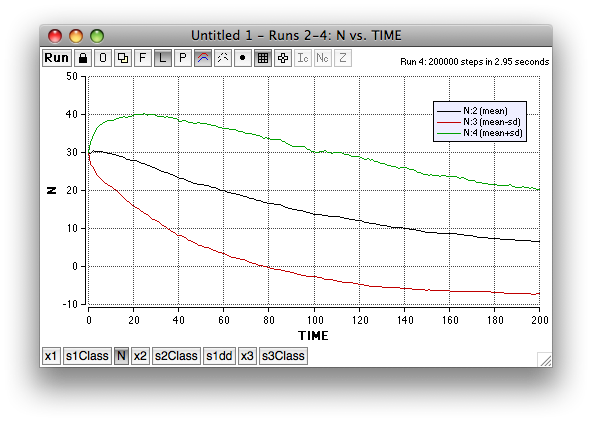Select the P toolbar button
Screen dimensions: 592x422
[183, 58]
